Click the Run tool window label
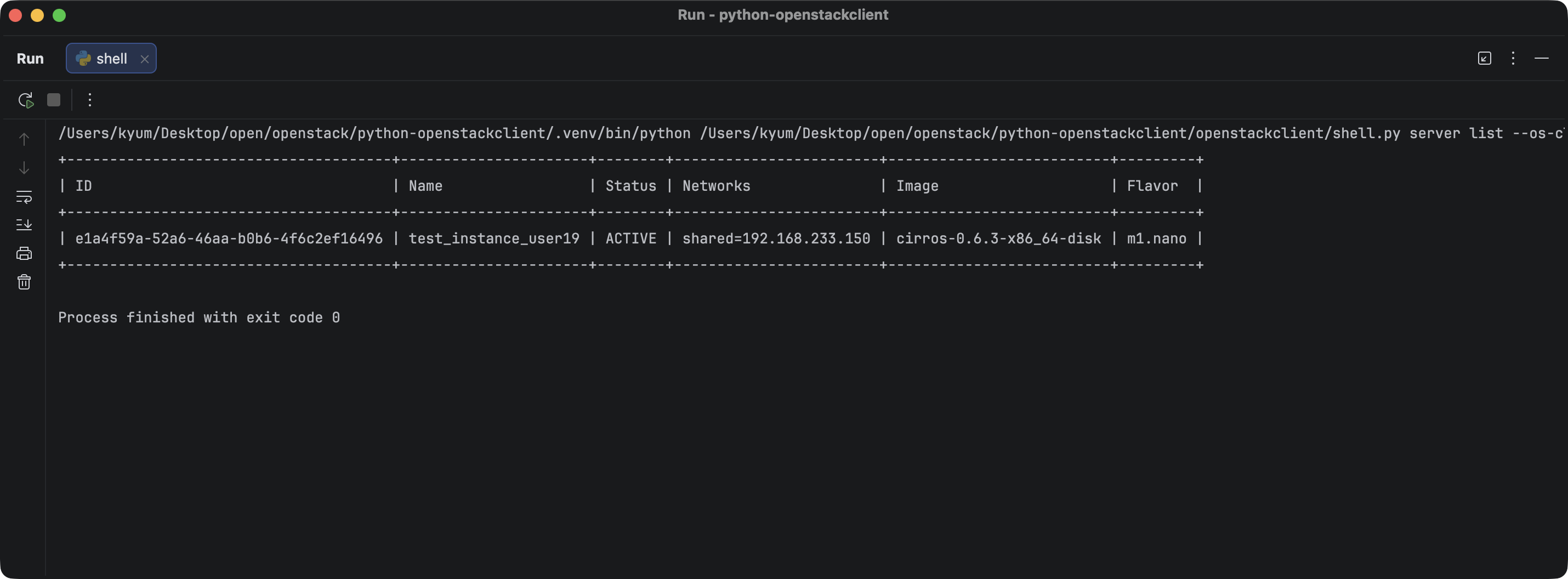The image size is (1568, 579). point(30,59)
